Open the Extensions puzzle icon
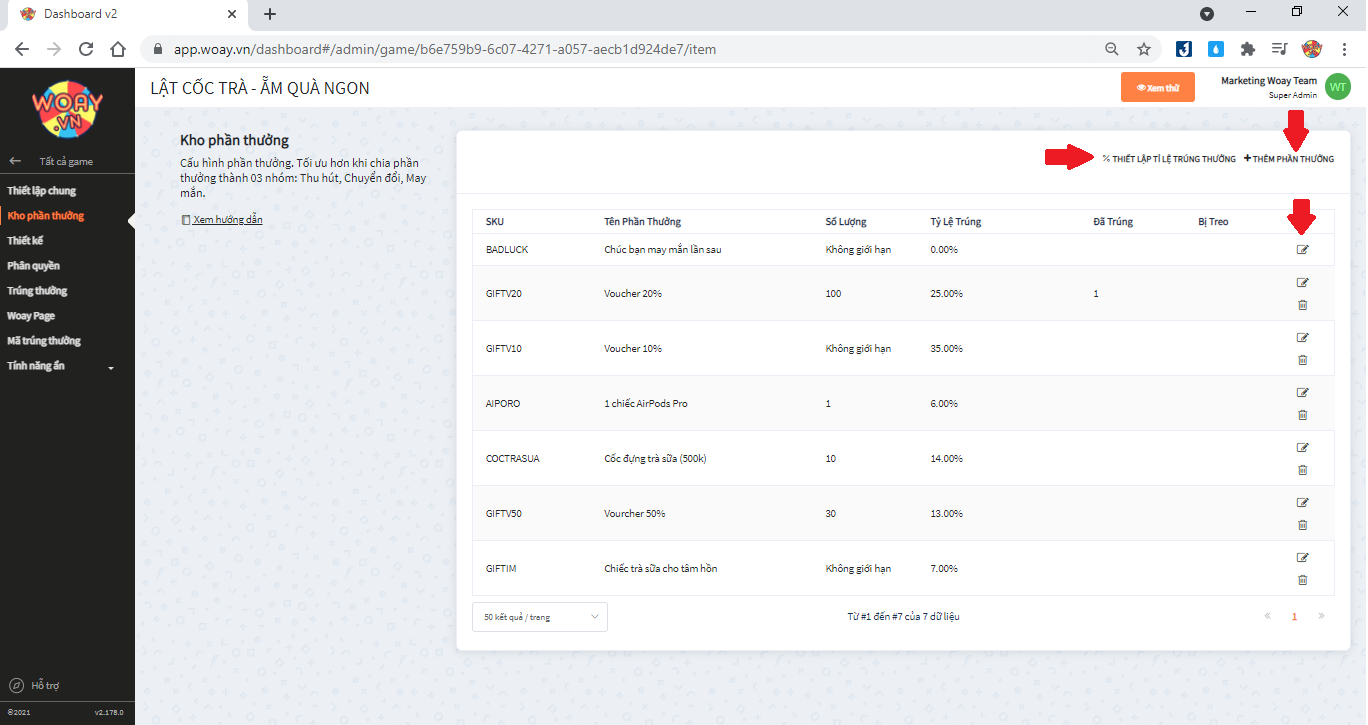This screenshot has width=1368, height=725. coord(1247,49)
